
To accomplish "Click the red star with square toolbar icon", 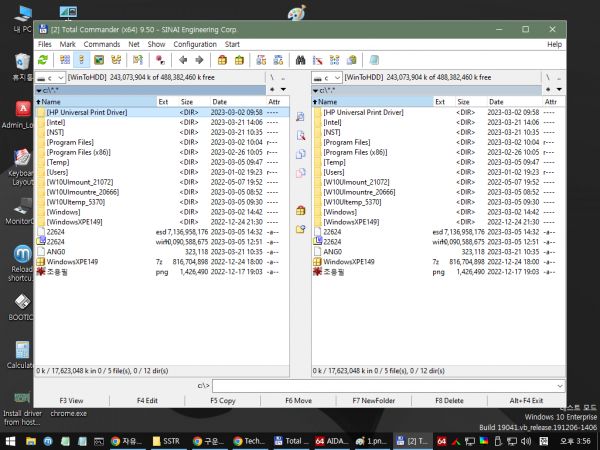I will point(160,60).
